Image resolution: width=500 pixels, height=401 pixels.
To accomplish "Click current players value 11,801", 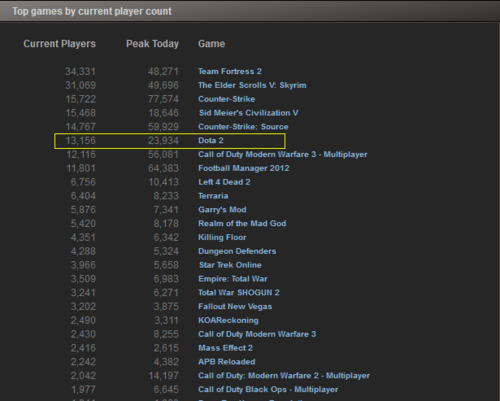I will click(x=81, y=168).
